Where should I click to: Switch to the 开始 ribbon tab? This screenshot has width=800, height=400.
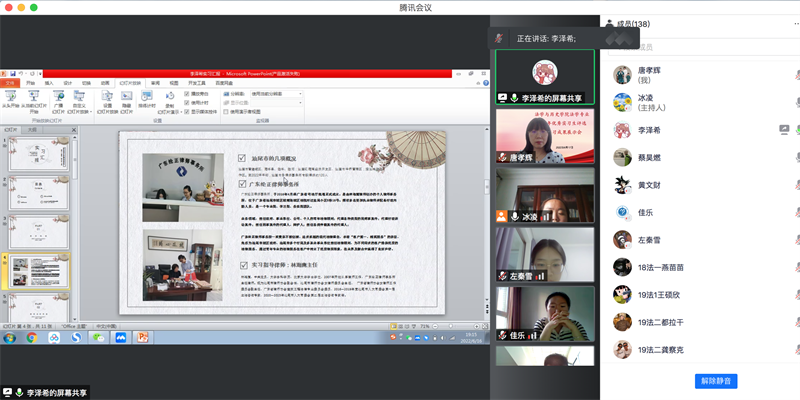tap(30, 83)
